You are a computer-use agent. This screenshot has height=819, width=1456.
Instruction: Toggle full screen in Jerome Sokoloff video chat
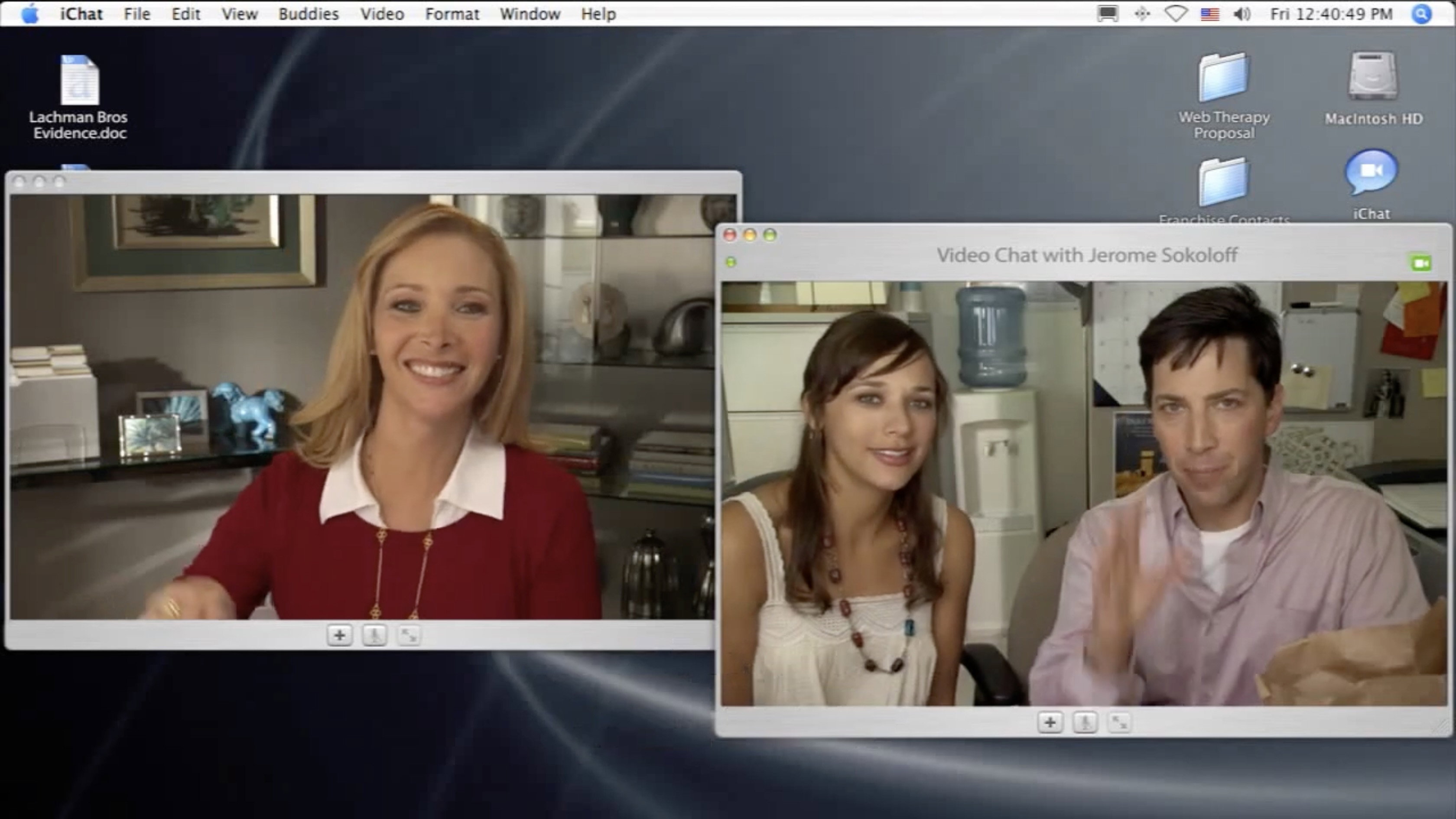click(x=1119, y=722)
